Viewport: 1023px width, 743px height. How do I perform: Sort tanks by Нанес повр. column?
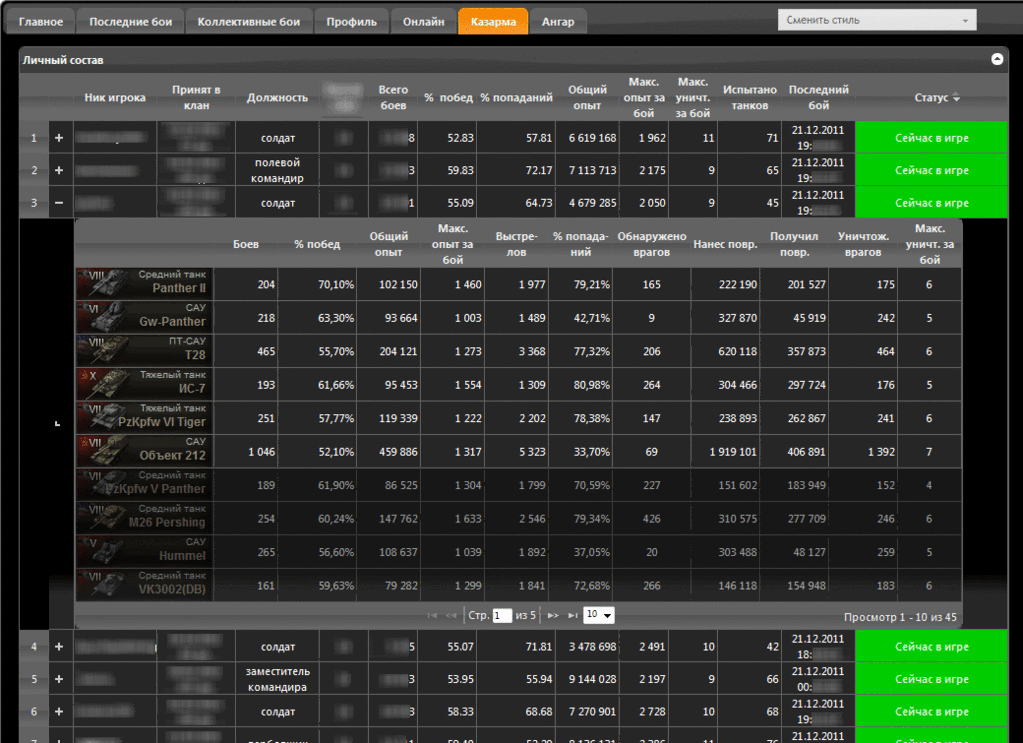(x=725, y=244)
